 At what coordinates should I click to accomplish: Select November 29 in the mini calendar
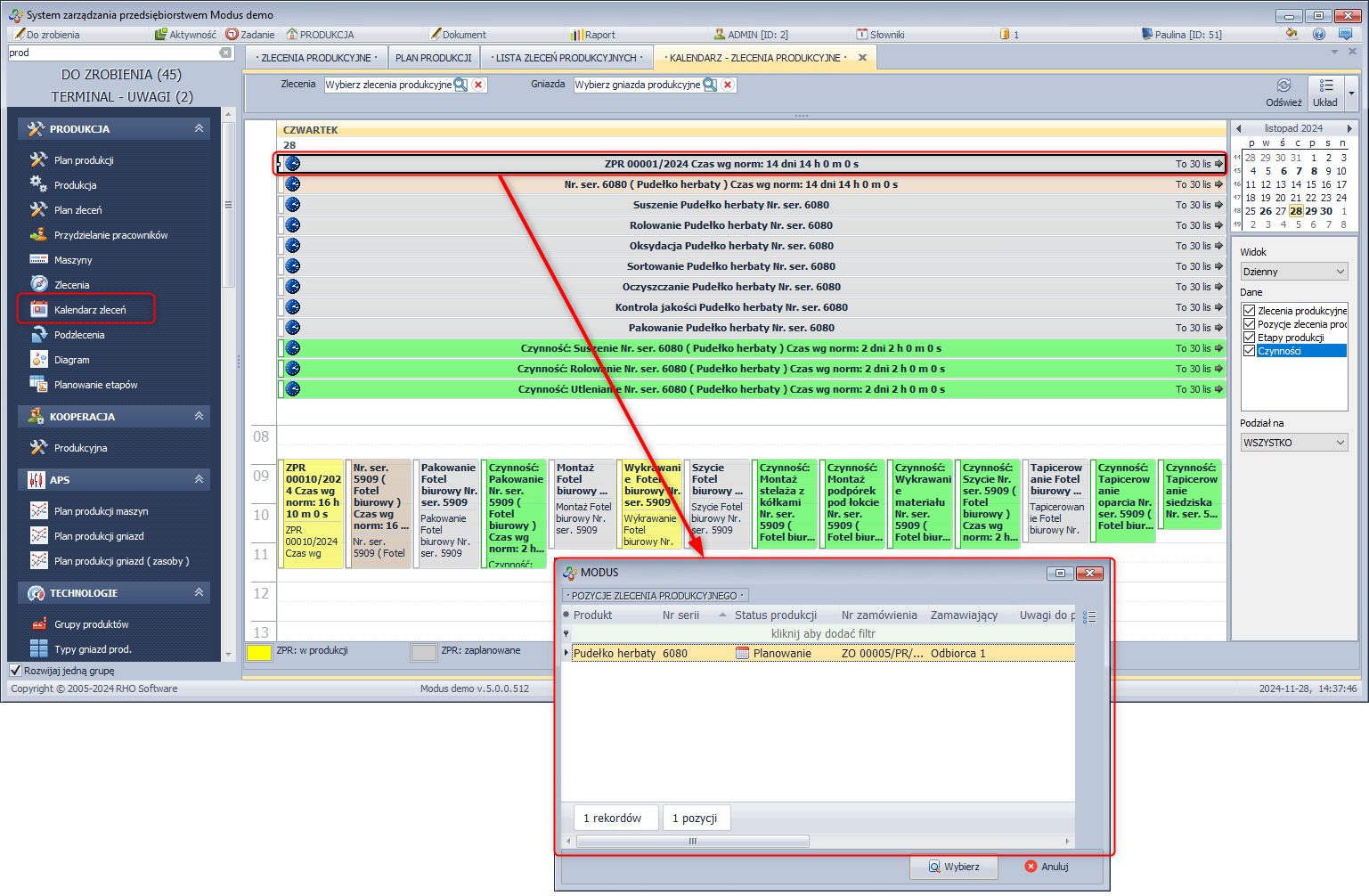pyautogui.click(x=1311, y=211)
